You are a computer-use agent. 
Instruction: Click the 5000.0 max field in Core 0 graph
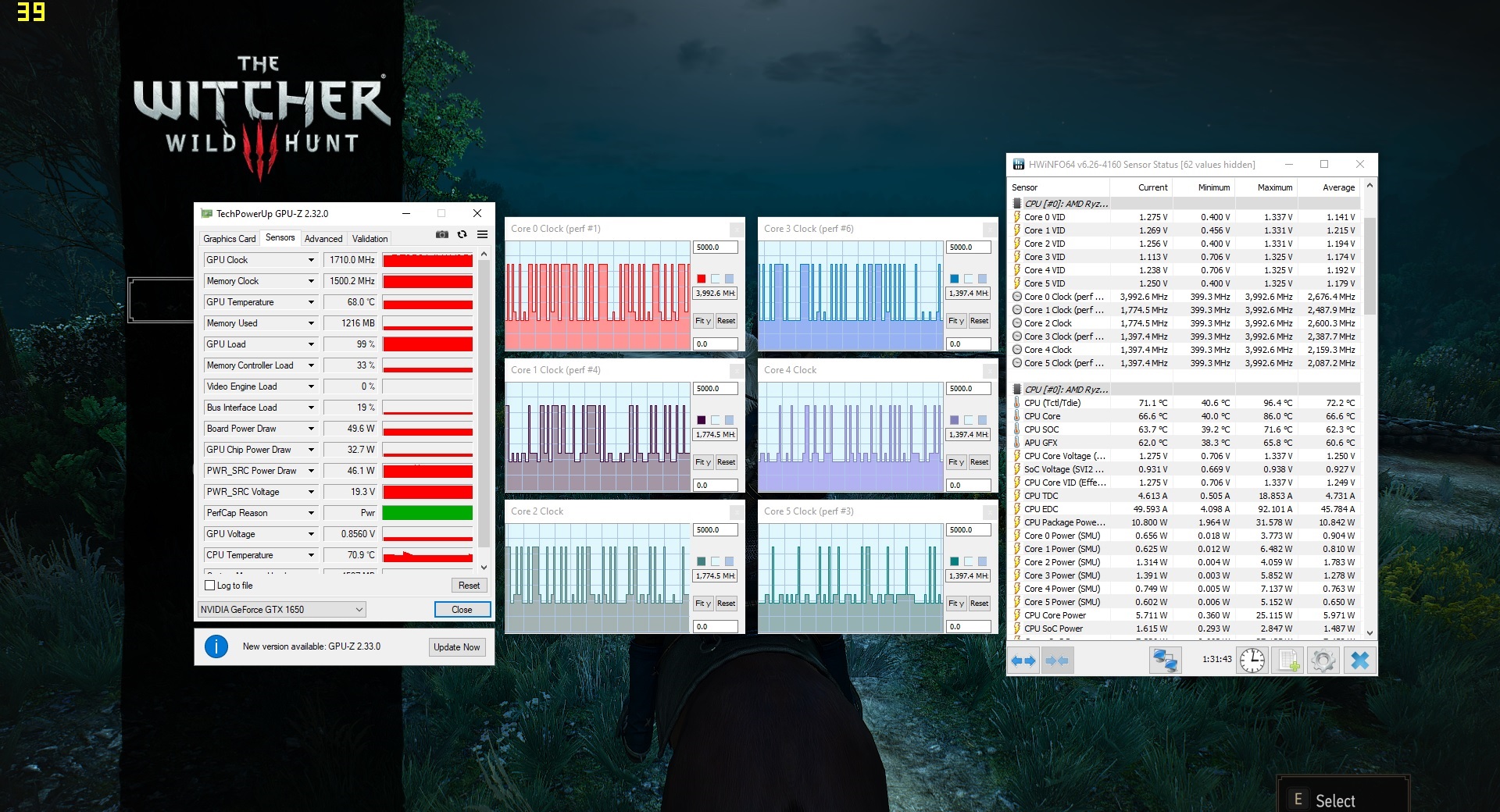(x=715, y=248)
